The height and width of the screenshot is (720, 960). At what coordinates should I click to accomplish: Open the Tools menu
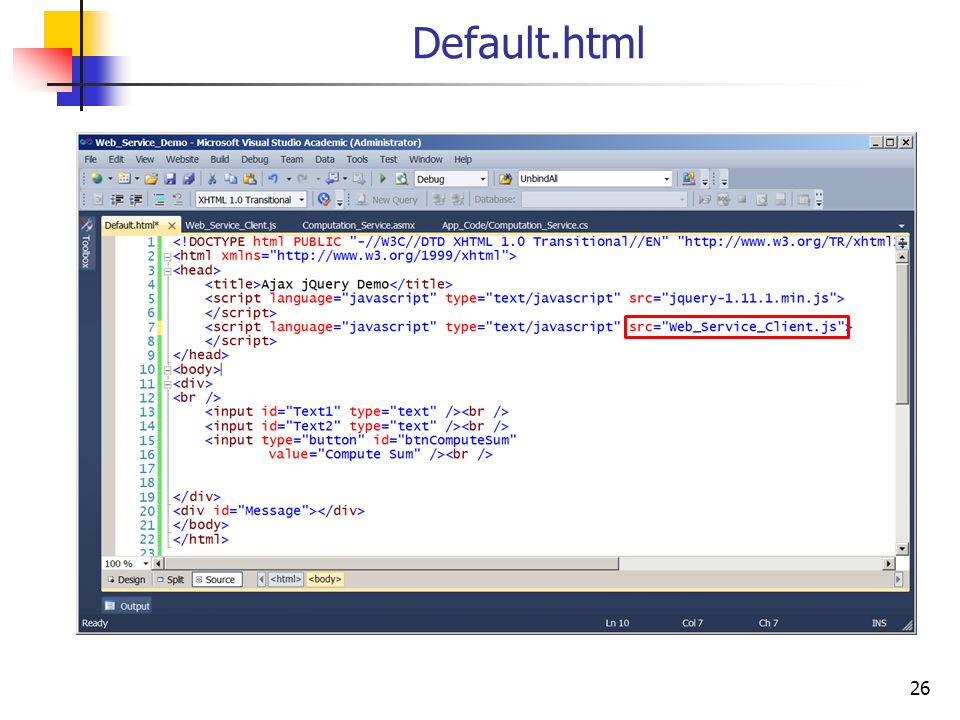(x=357, y=160)
